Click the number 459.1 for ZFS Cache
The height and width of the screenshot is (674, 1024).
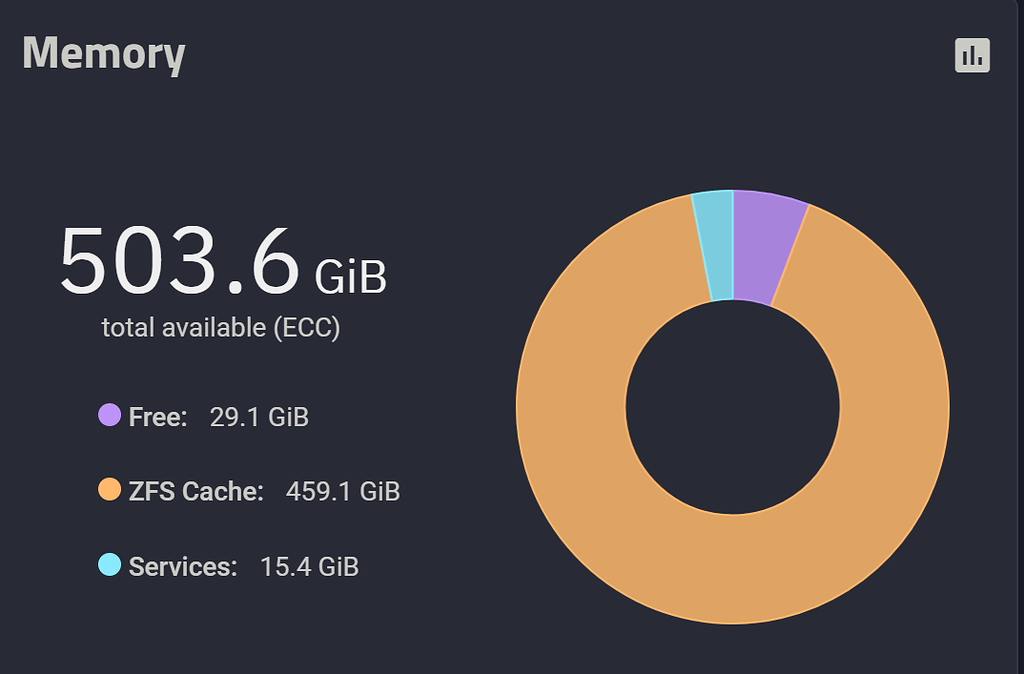317,492
